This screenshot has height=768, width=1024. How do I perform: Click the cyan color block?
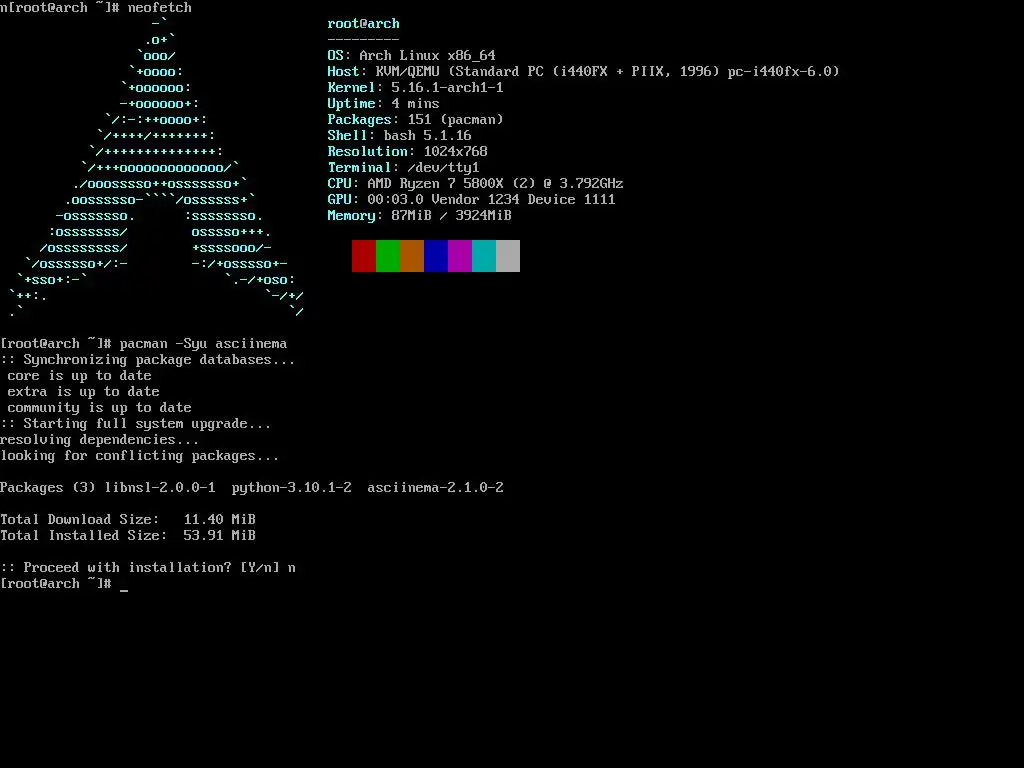[484, 255]
